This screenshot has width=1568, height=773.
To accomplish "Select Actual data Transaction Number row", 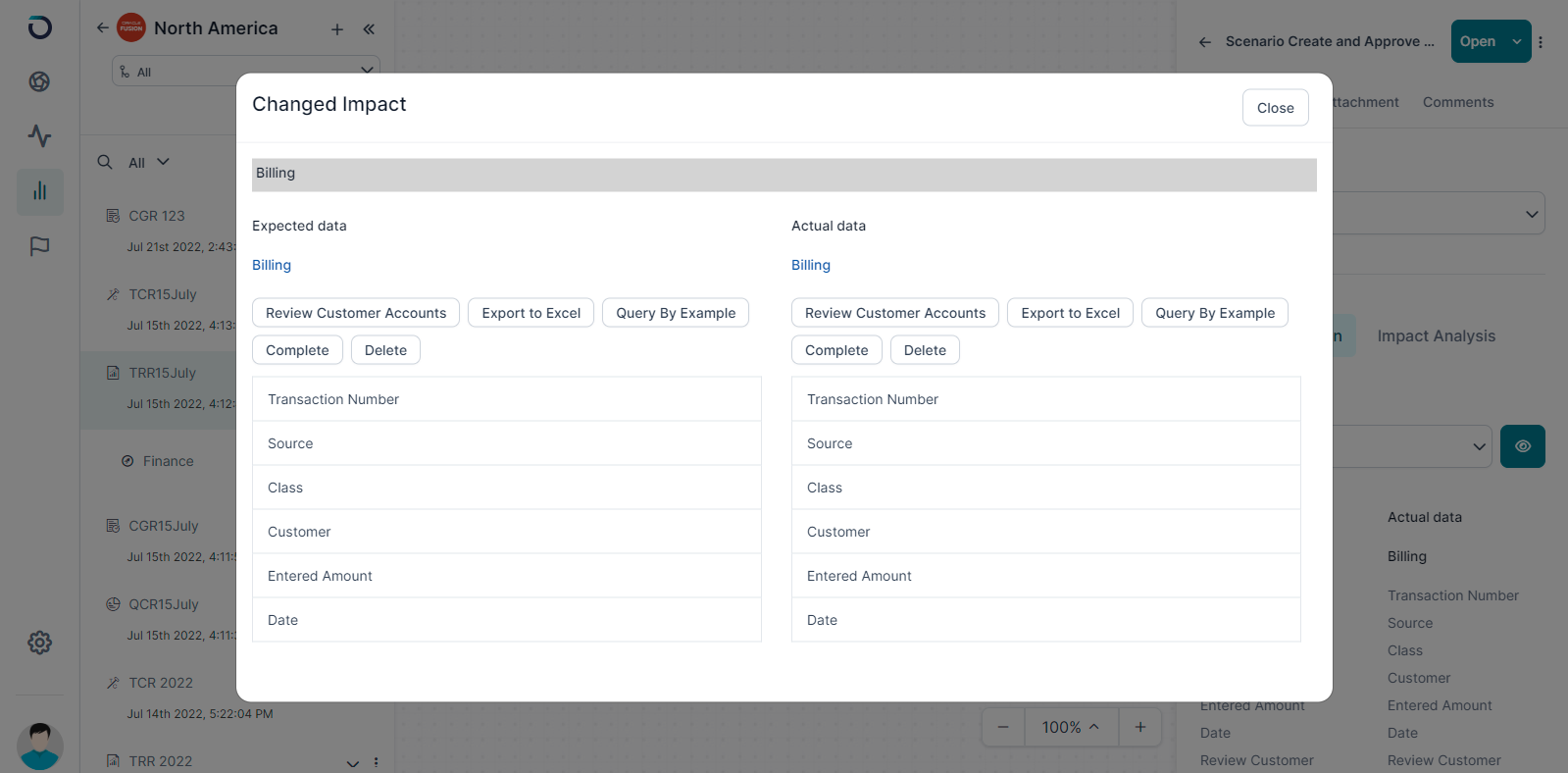I will click(x=1046, y=399).
